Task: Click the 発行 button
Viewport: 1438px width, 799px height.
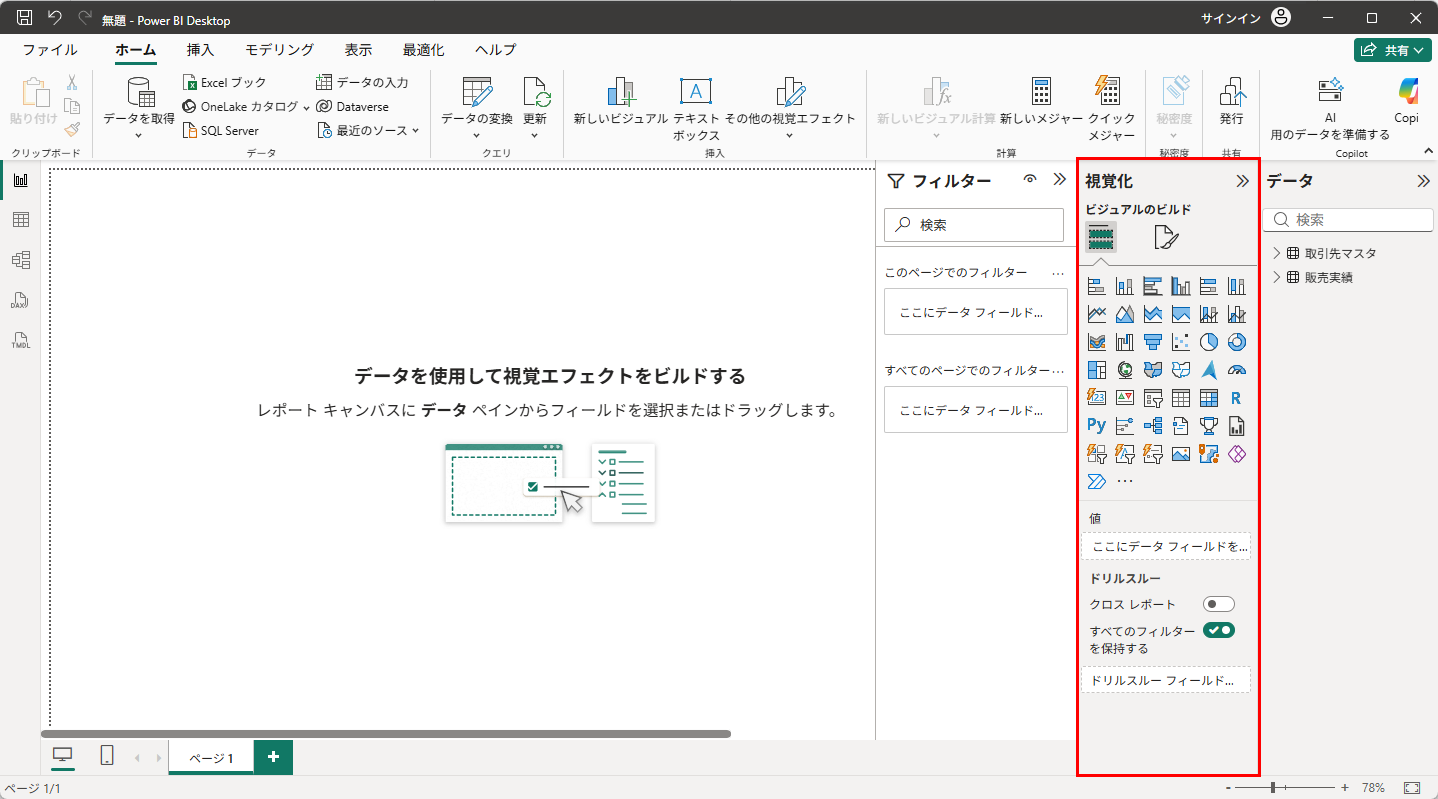Action: 1232,102
